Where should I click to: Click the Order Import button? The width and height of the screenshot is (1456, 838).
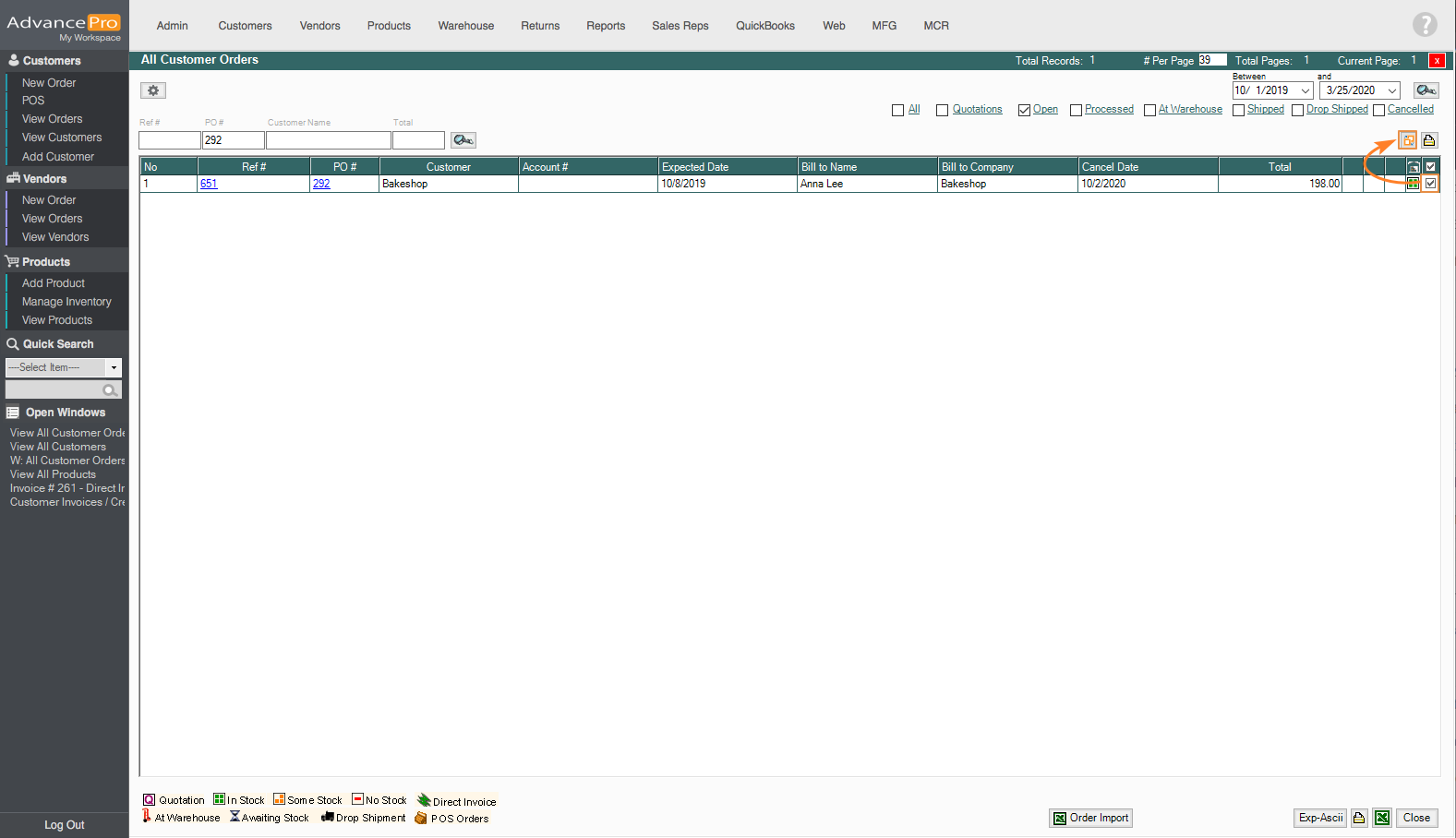[x=1090, y=818]
